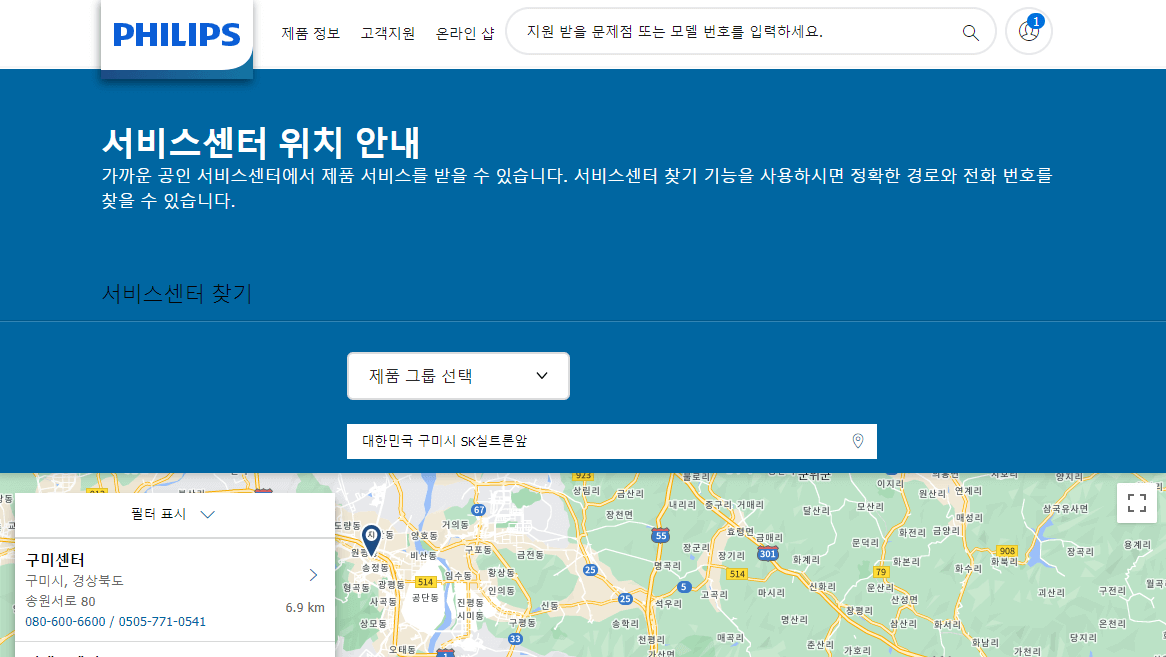The width and height of the screenshot is (1166, 657).
Task: Click the location pin icon in address field
Action: coord(857,441)
